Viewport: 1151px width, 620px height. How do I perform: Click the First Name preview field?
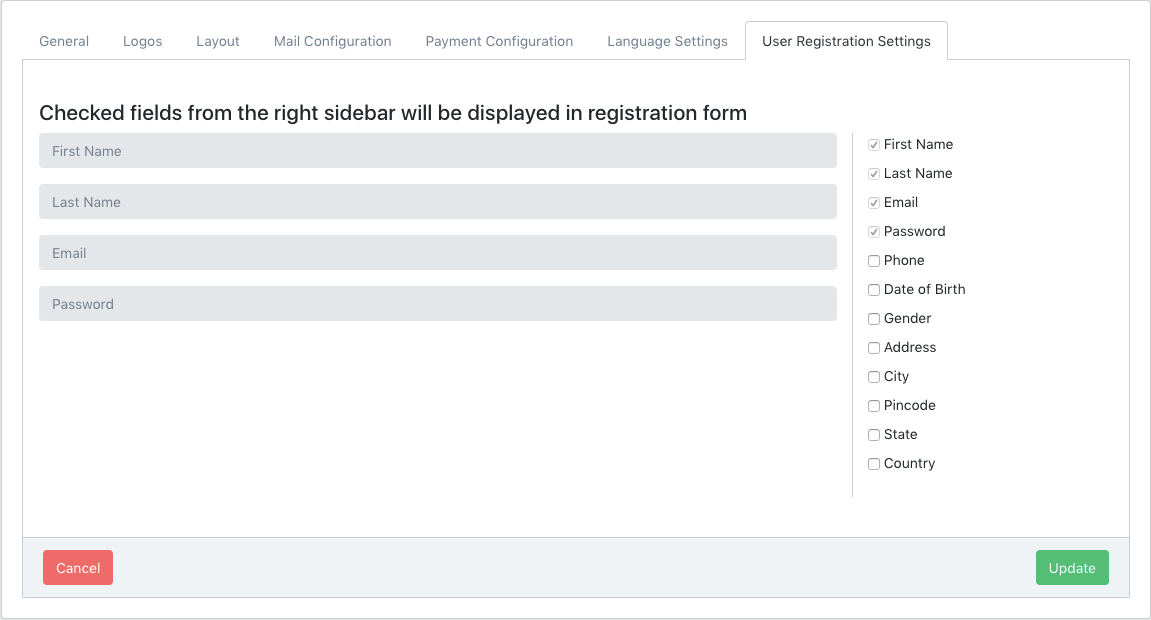point(437,151)
